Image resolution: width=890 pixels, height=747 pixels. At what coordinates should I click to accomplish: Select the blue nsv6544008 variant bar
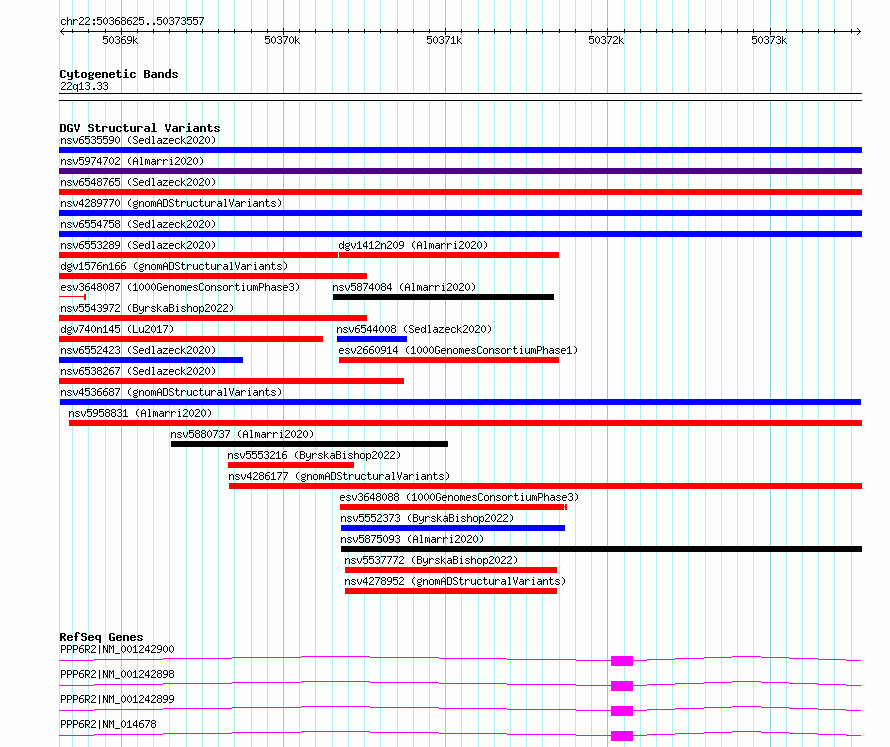point(372,339)
